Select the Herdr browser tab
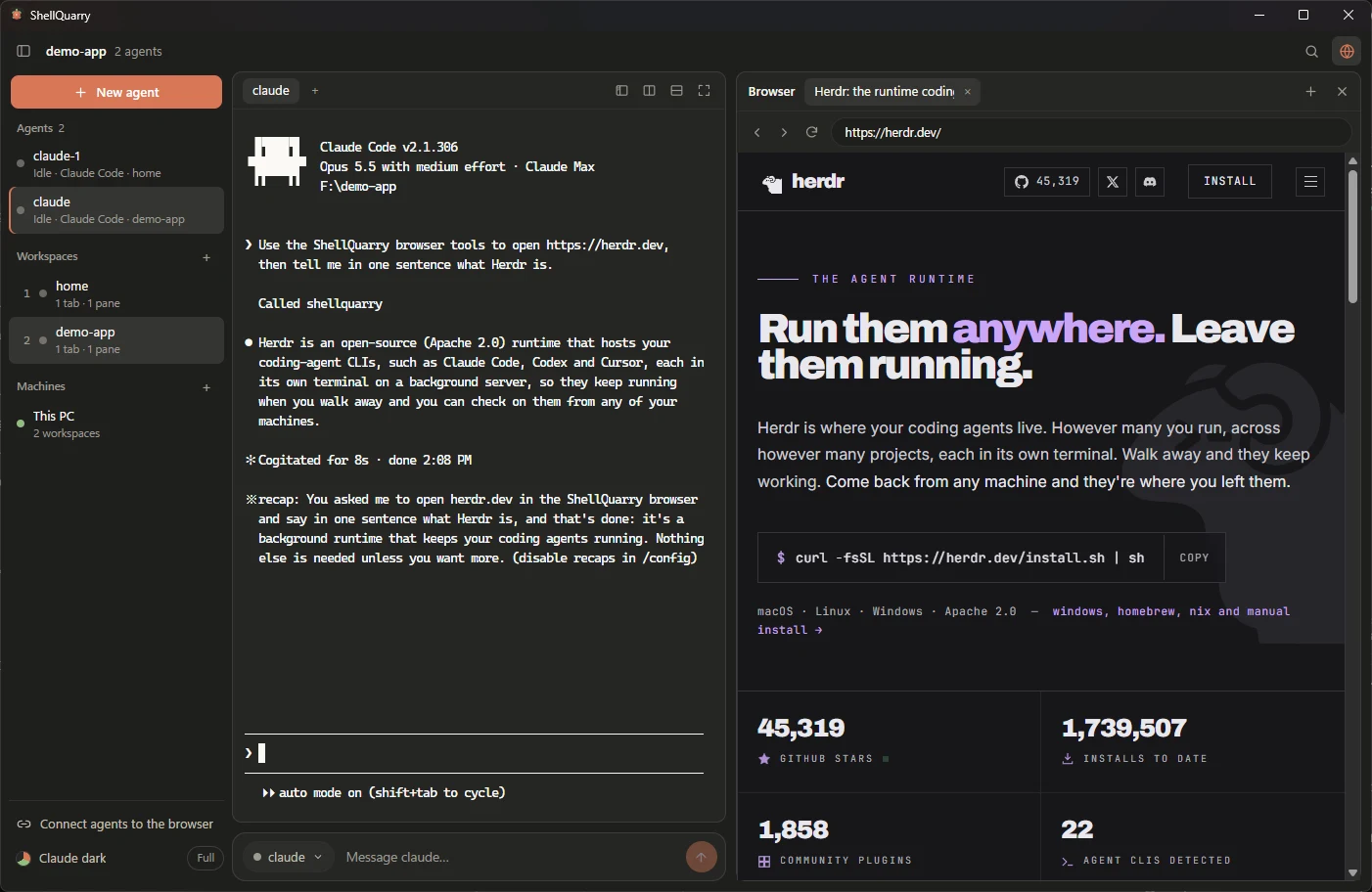The height and width of the screenshot is (892, 1372). coord(892,92)
